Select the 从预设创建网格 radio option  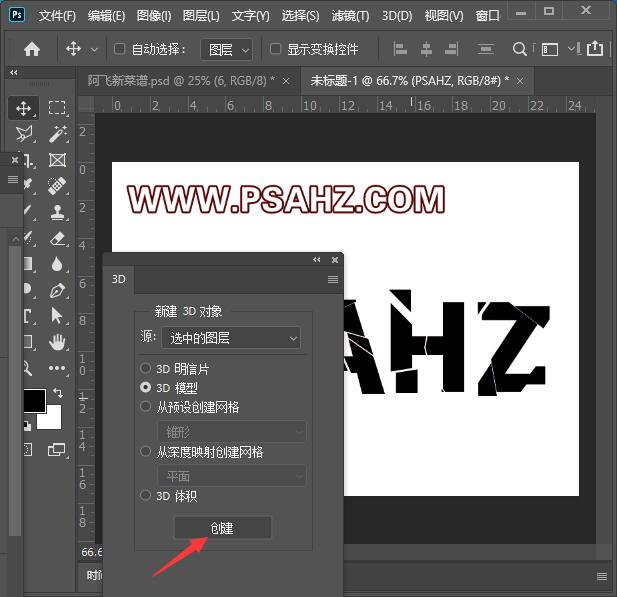pos(145,406)
